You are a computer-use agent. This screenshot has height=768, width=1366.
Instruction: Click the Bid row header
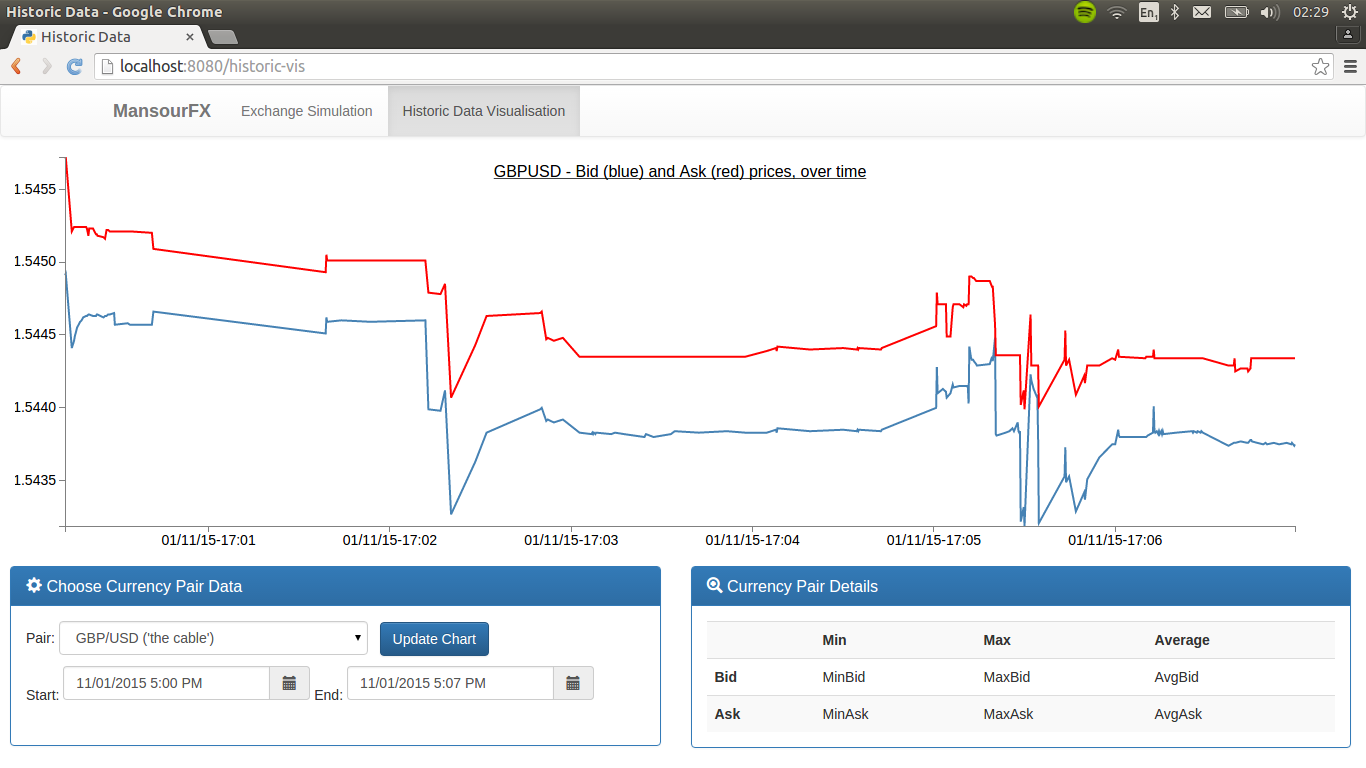tap(726, 677)
